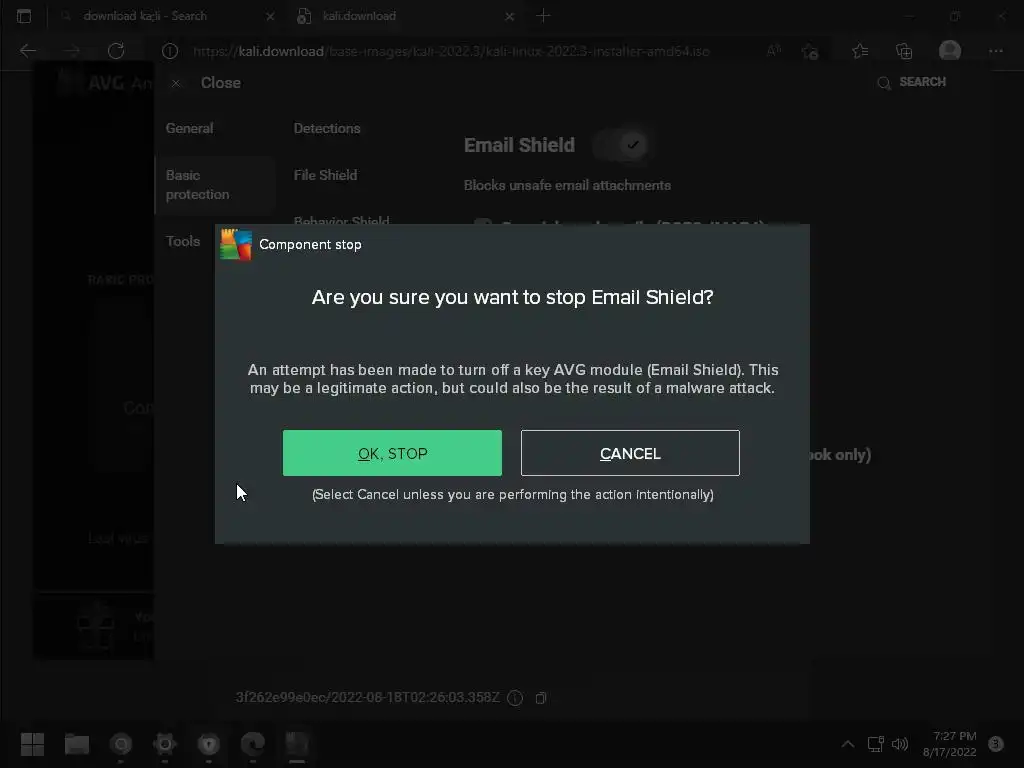Open File Explorer from the taskbar

[x=76, y=744]
